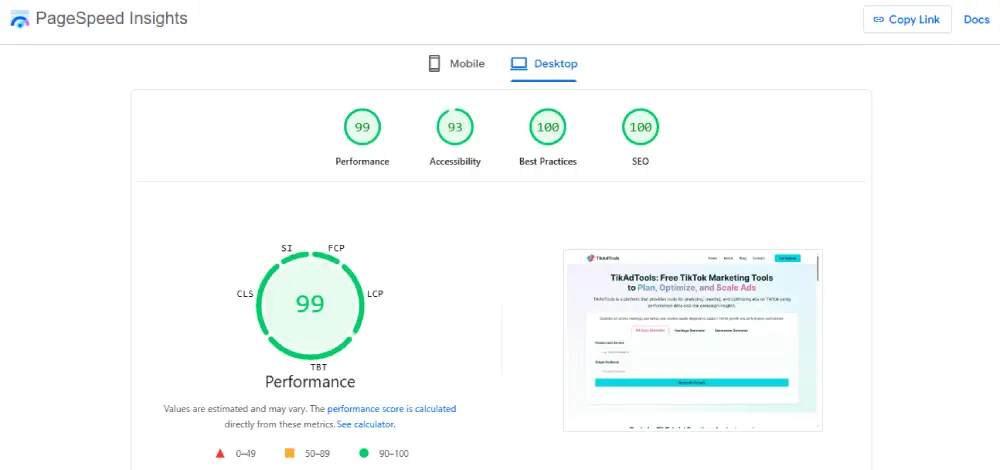This screenshot has height=470, width=1000.
Task: Jump to SEO score gauge 100
Action: tap(640, 127)
